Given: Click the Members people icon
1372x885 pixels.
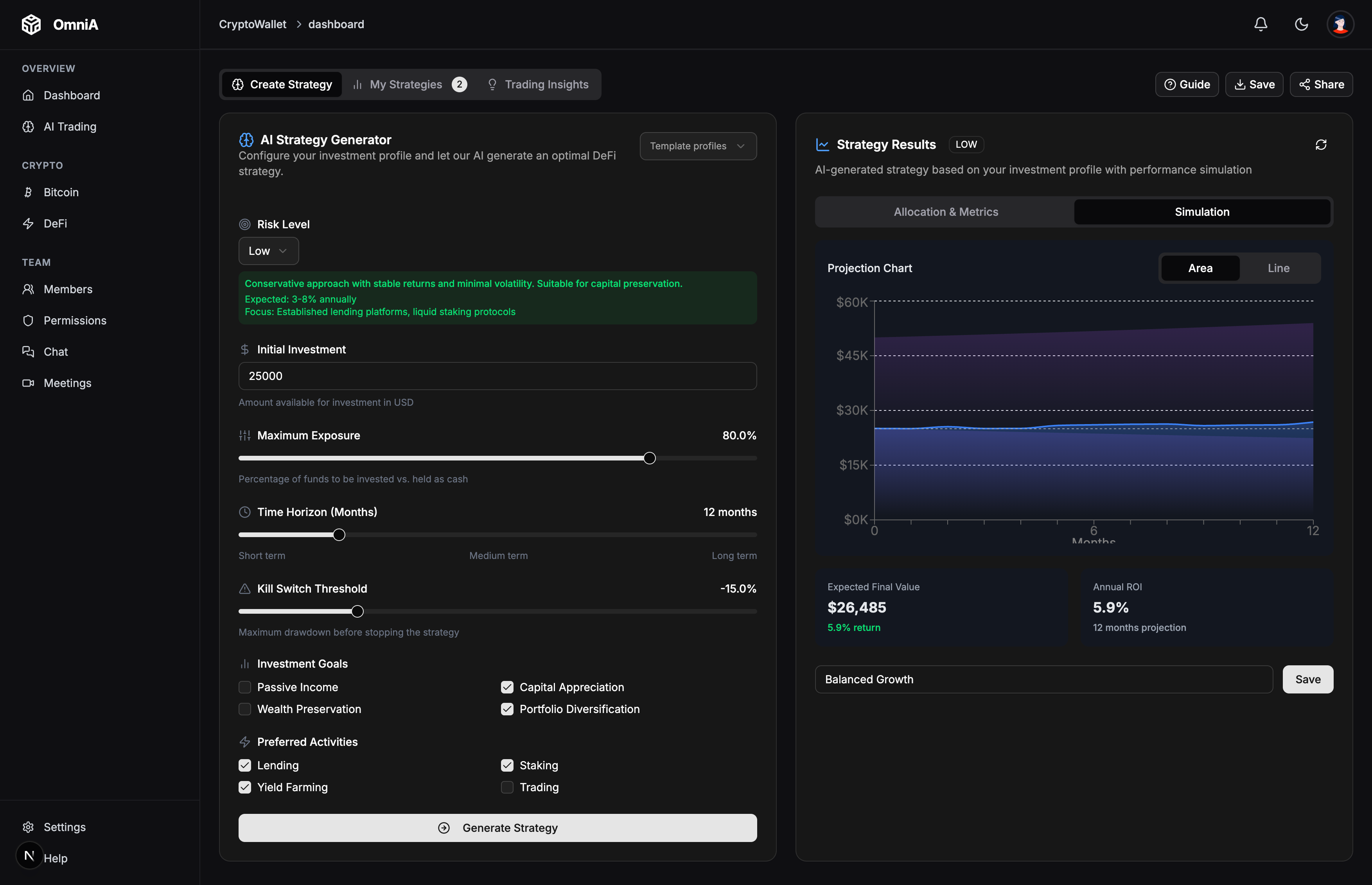Looking at the screenshot, I should [28, 289].
